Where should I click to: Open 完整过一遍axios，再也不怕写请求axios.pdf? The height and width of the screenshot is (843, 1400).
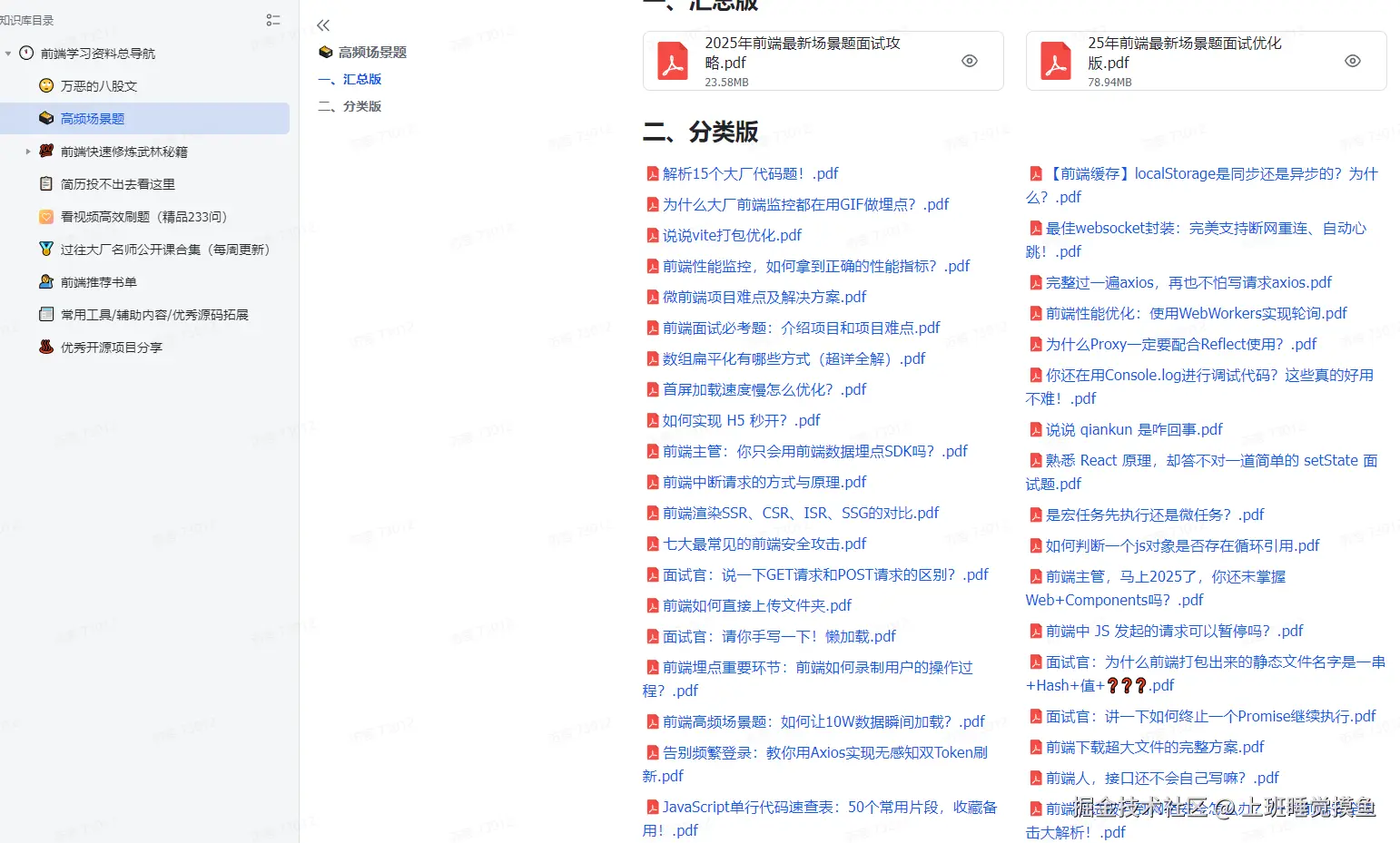(x=1188, y=282)
